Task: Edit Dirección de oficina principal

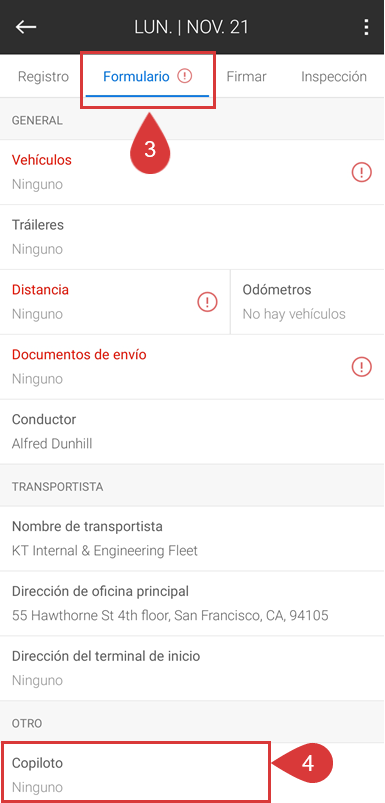Action: [x=192, y=603]
